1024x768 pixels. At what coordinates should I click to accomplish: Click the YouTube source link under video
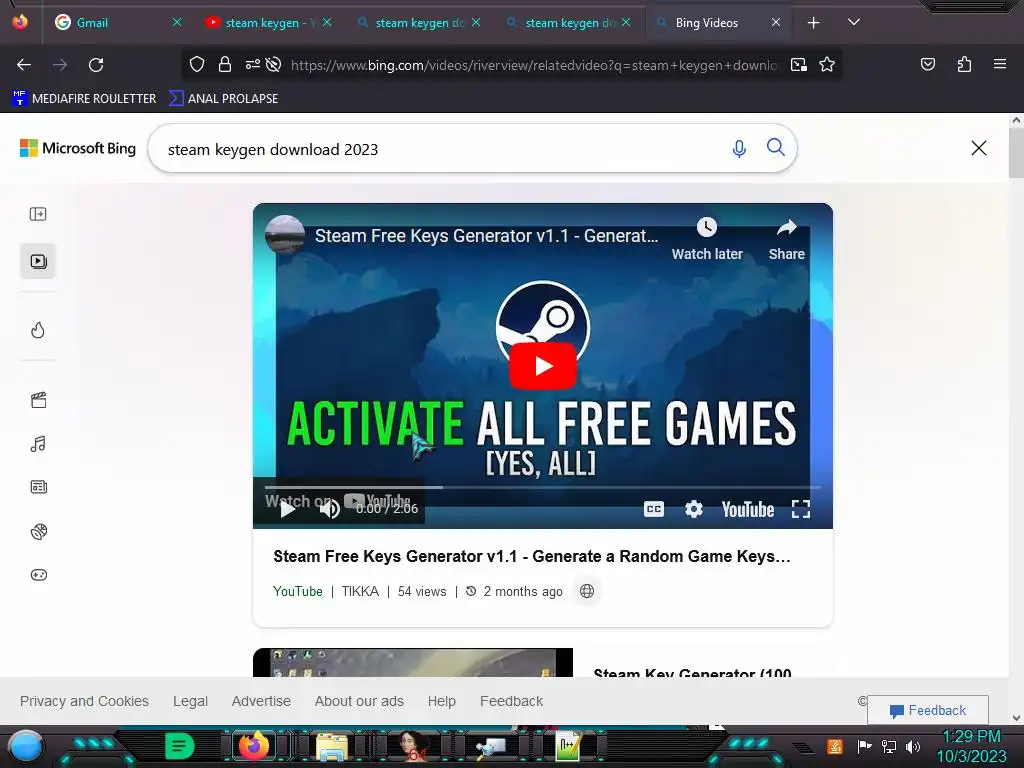pyautogui.click(x=298, y=591)
